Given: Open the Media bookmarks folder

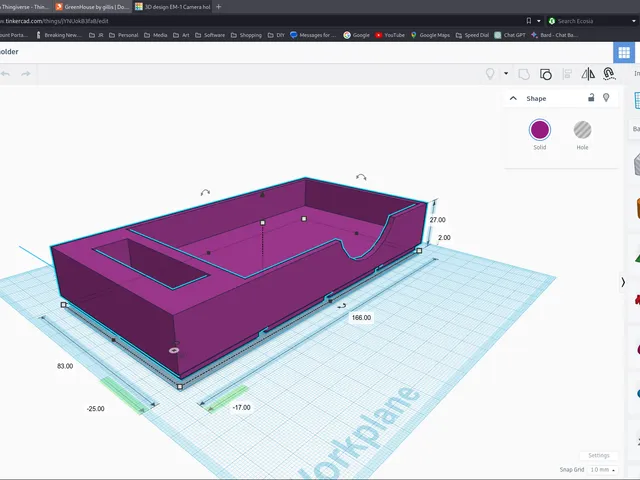Looking at the screenshot, I should click(x=156, y=35).
